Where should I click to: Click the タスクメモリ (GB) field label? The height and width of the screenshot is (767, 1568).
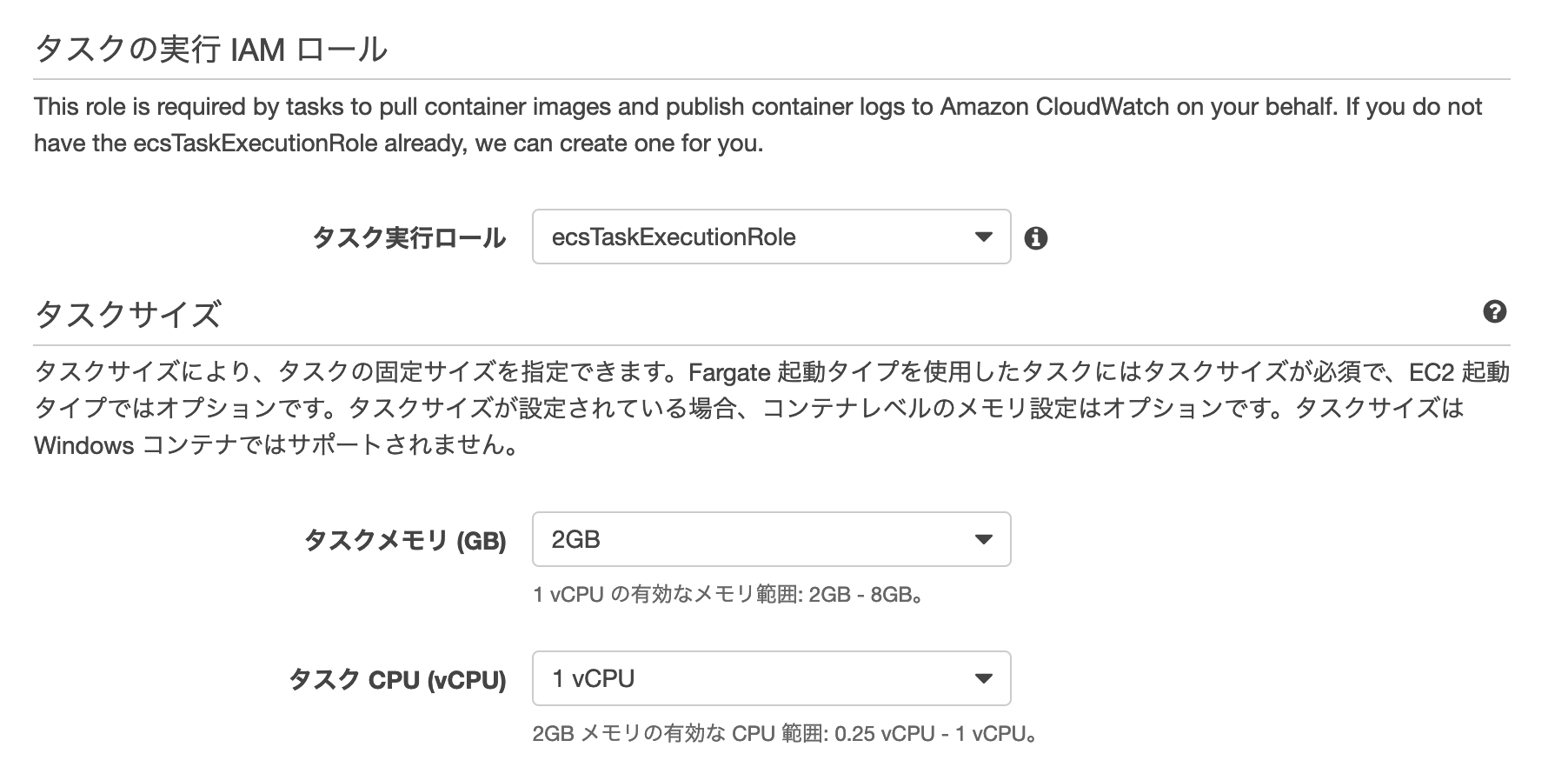point(404,540)
